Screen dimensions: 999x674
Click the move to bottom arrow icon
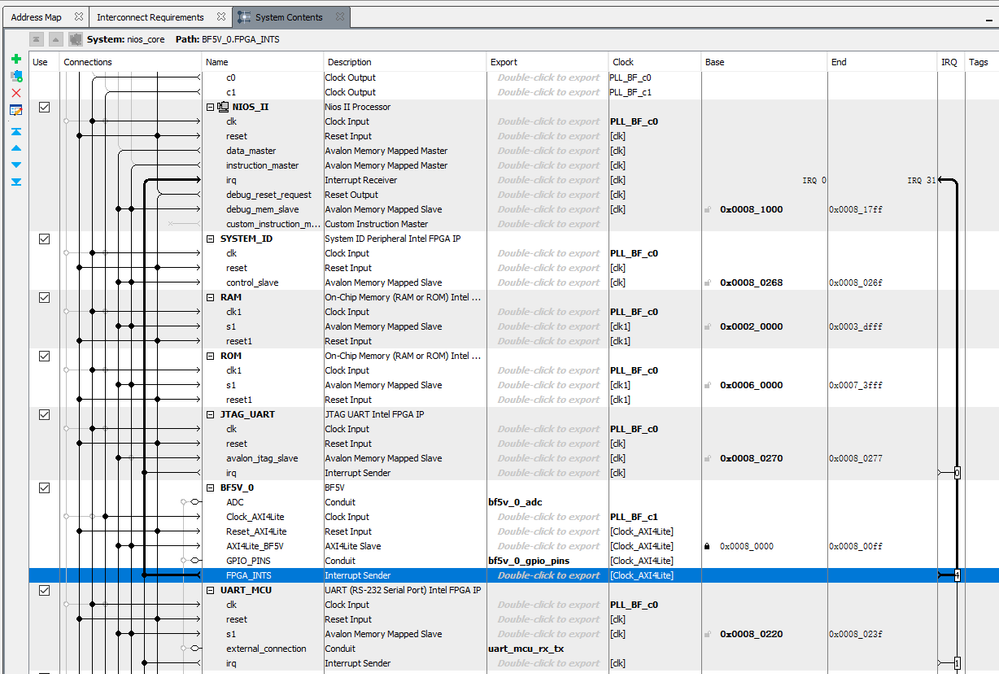[x=16, y=181]
